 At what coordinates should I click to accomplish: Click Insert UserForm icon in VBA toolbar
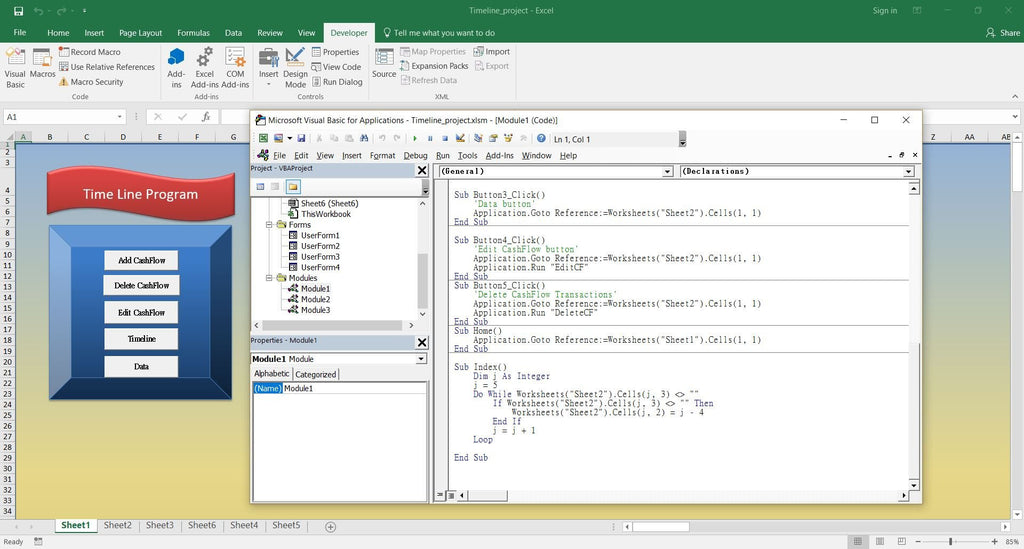[279, 138]
